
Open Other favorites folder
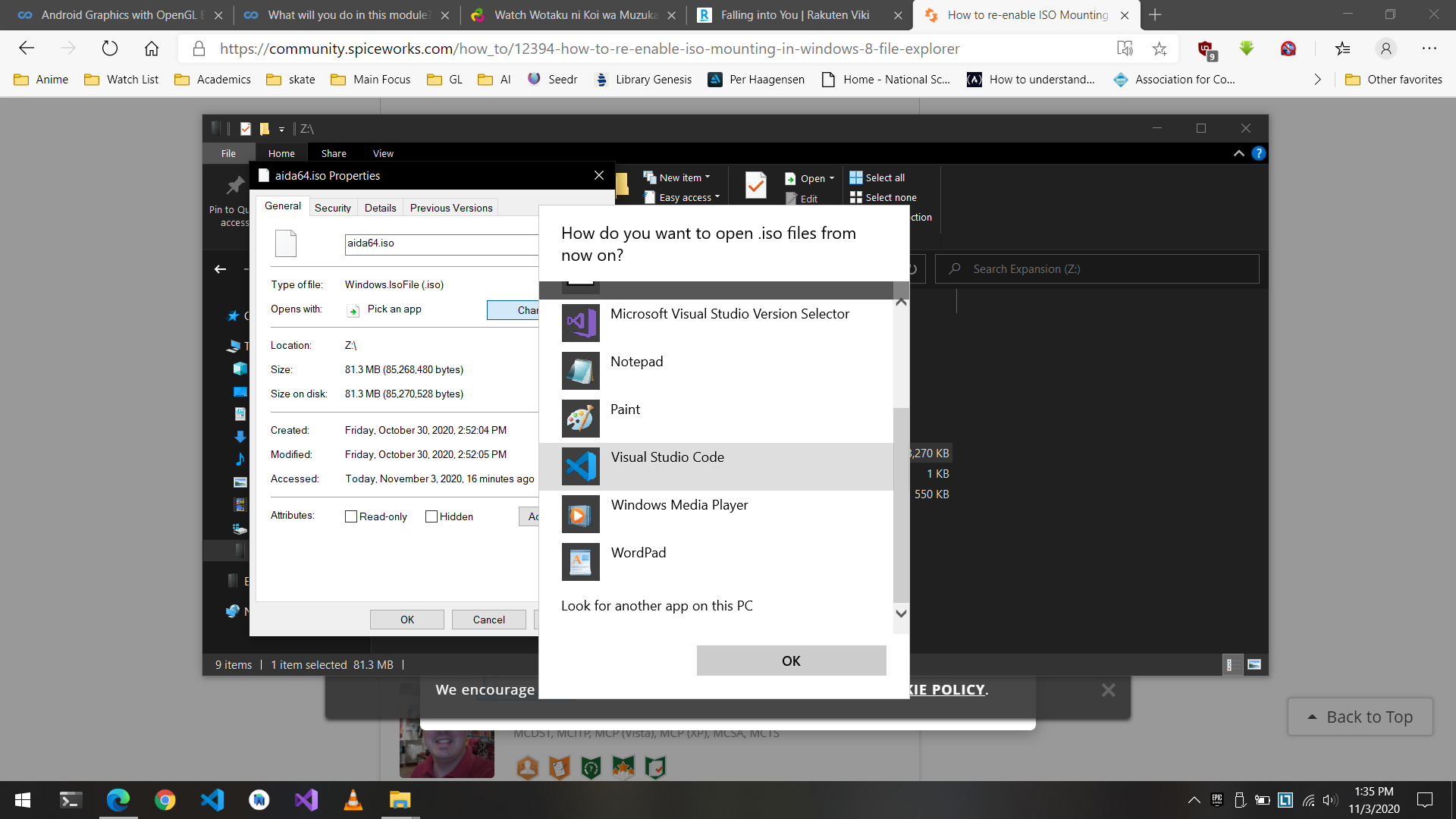coord(1394,80)
